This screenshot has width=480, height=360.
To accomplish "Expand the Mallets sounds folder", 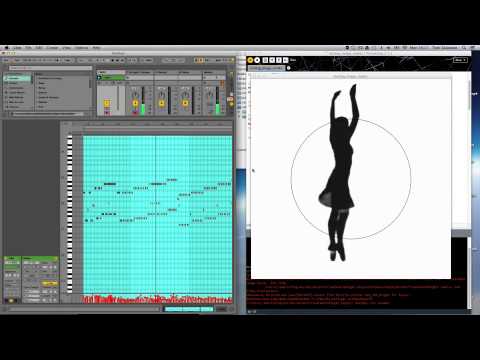I will tap(43, 102).
